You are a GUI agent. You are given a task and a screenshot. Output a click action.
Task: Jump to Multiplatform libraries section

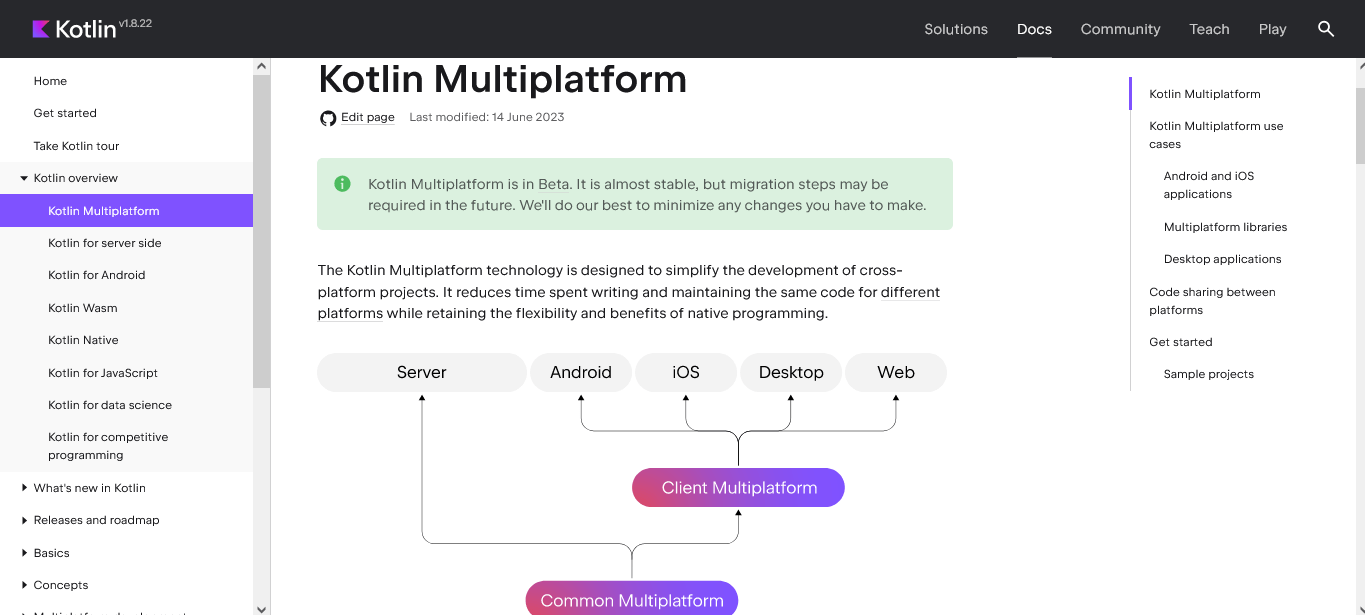pos(1225,227)
